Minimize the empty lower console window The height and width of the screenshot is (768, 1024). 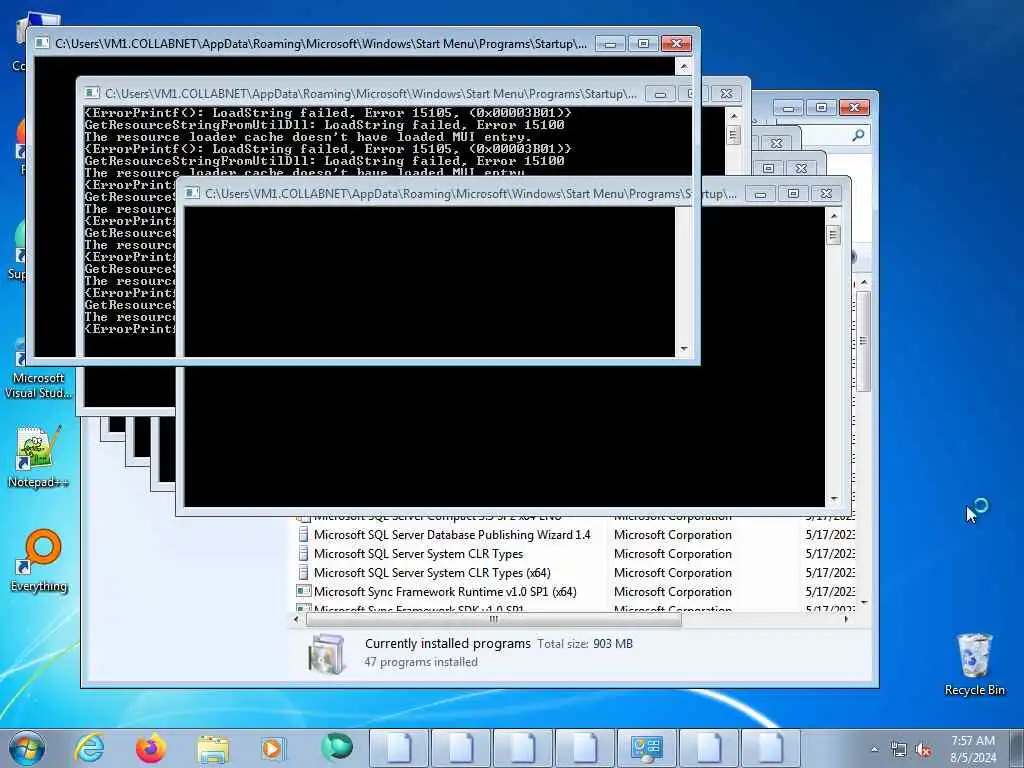coord(760,193)
